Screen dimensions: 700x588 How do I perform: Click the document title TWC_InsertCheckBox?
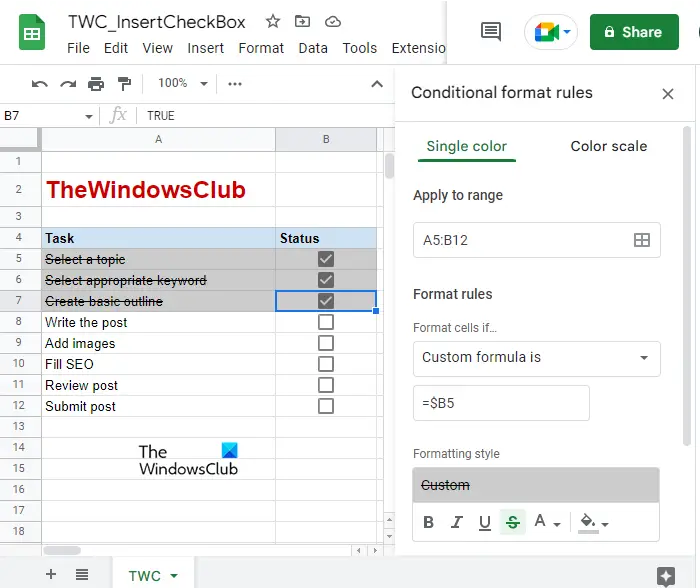click(157, 22)
